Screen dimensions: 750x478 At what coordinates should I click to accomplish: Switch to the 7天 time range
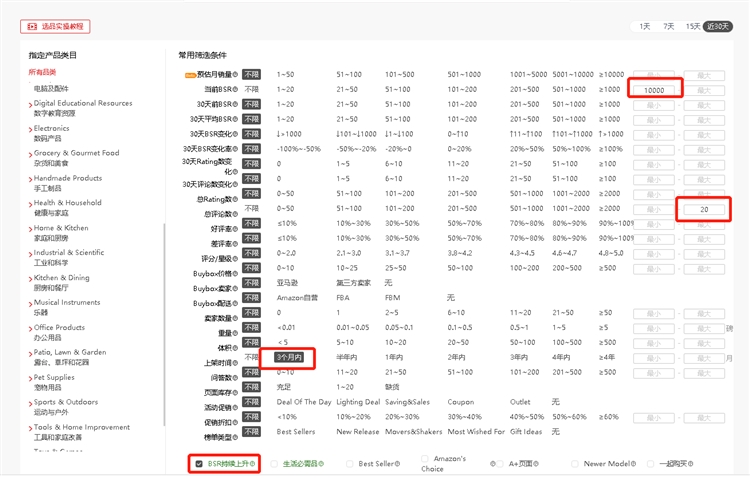(x=669, y=26)
